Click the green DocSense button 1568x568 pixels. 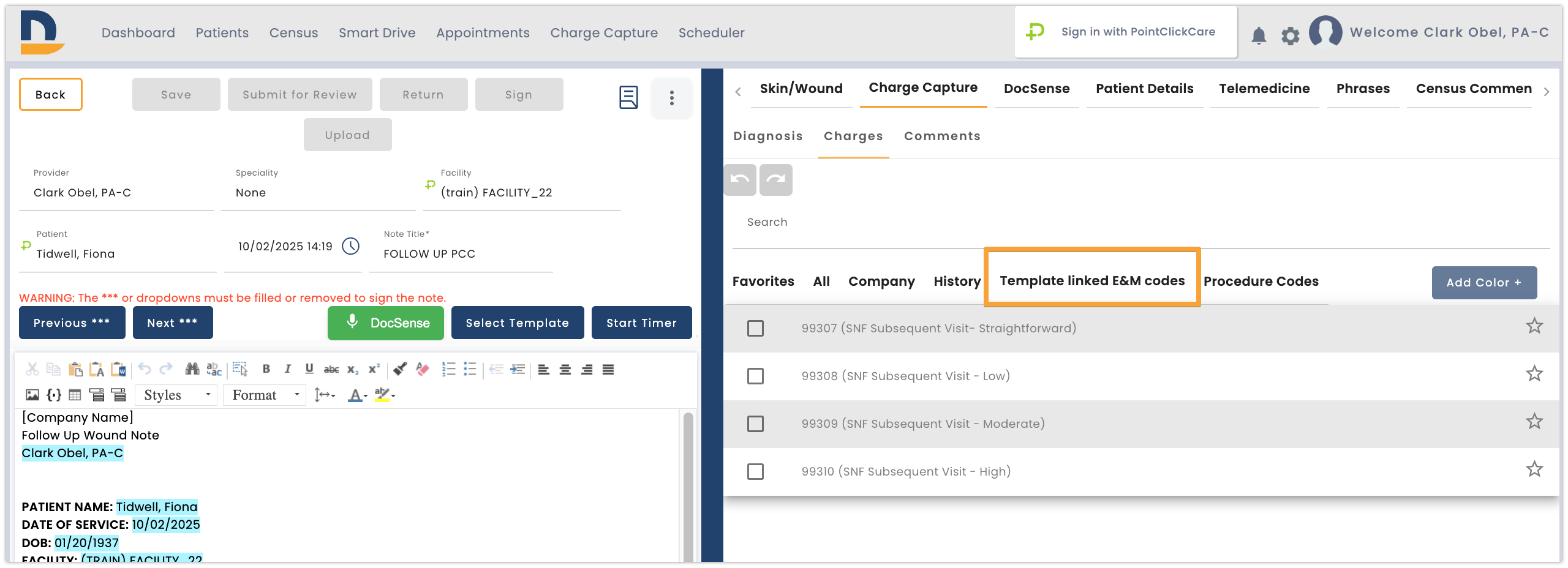click(386, 323)
